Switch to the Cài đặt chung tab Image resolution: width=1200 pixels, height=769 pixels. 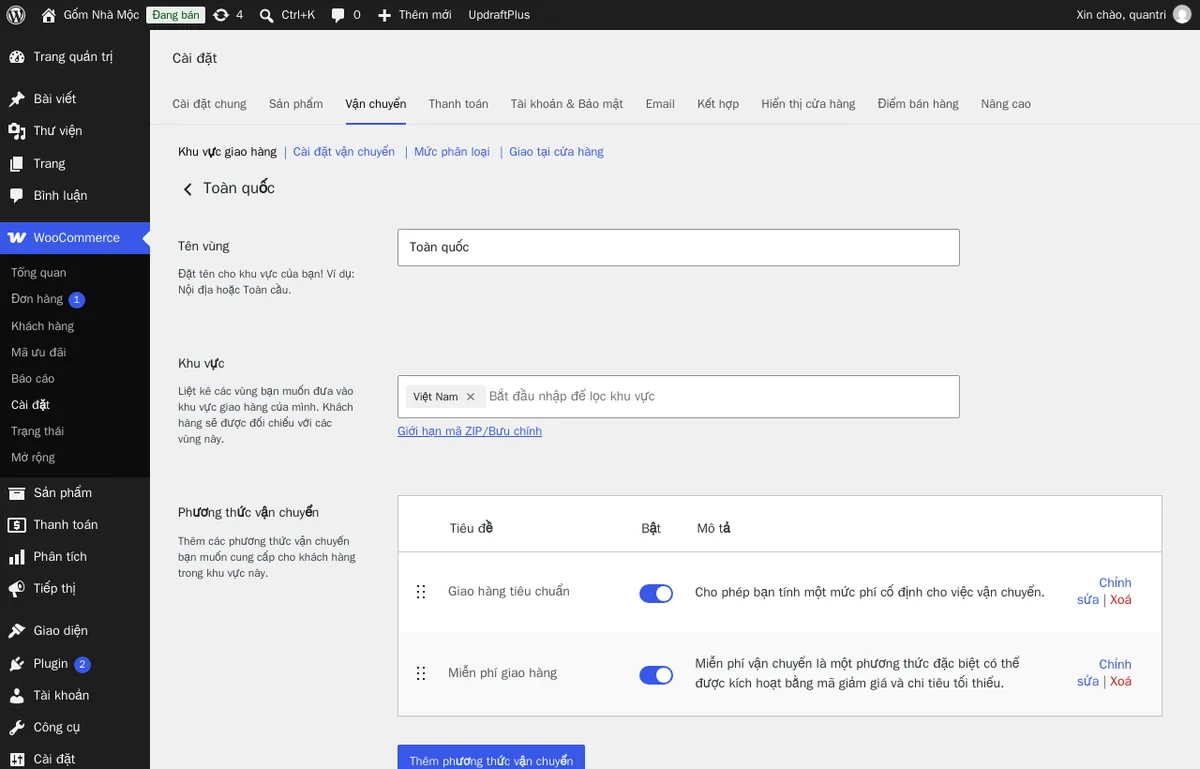[x=209, y=104]
